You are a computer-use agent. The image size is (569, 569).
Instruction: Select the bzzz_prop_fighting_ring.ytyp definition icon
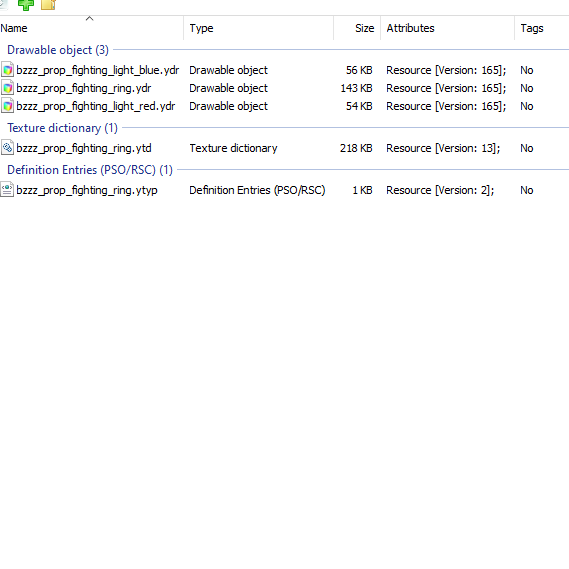tap(7, 190)
